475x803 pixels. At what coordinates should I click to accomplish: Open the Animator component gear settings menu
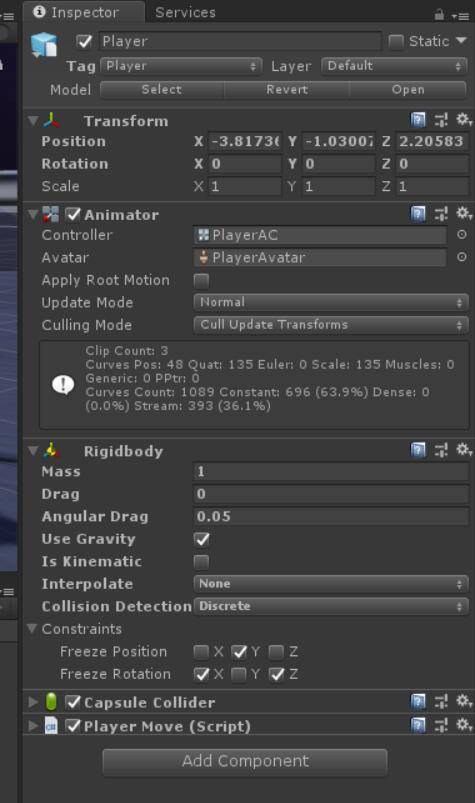click(464, 214)
